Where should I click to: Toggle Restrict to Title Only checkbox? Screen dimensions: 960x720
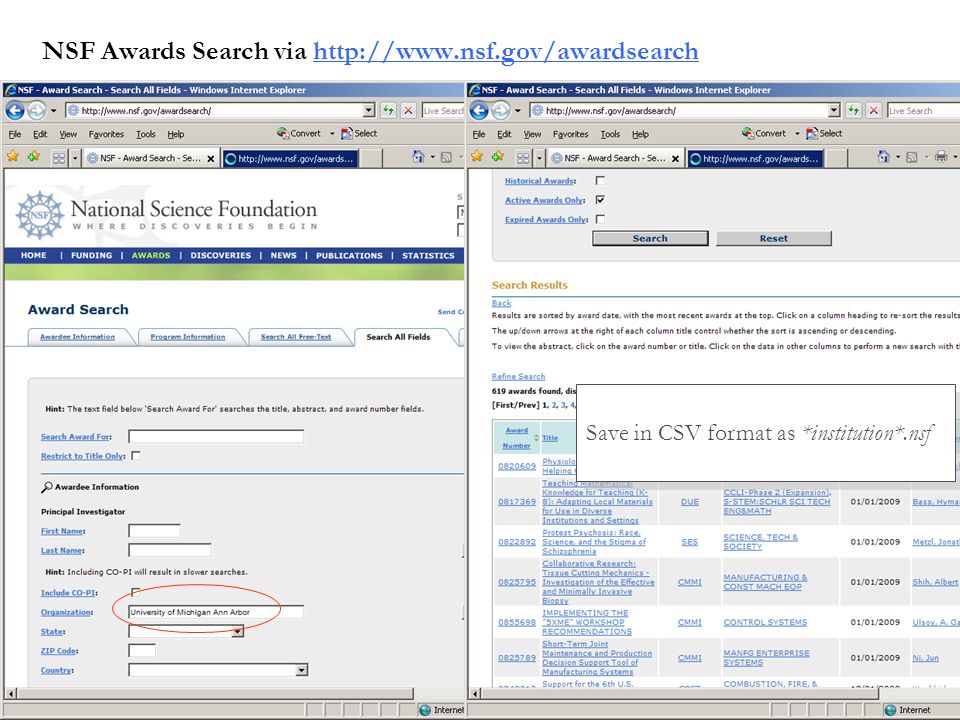pos(136,456)
